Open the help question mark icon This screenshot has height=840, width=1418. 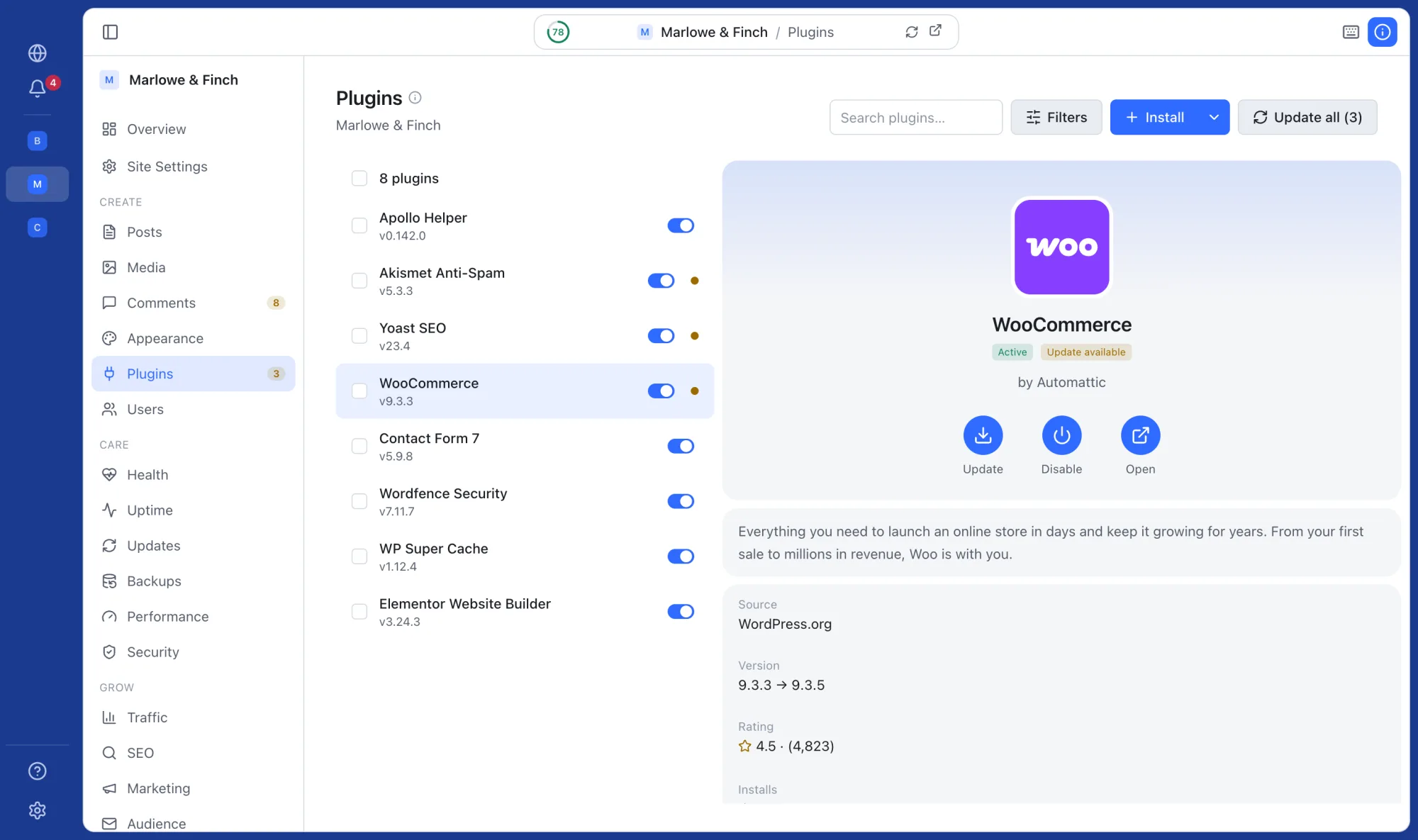(38, 771)
